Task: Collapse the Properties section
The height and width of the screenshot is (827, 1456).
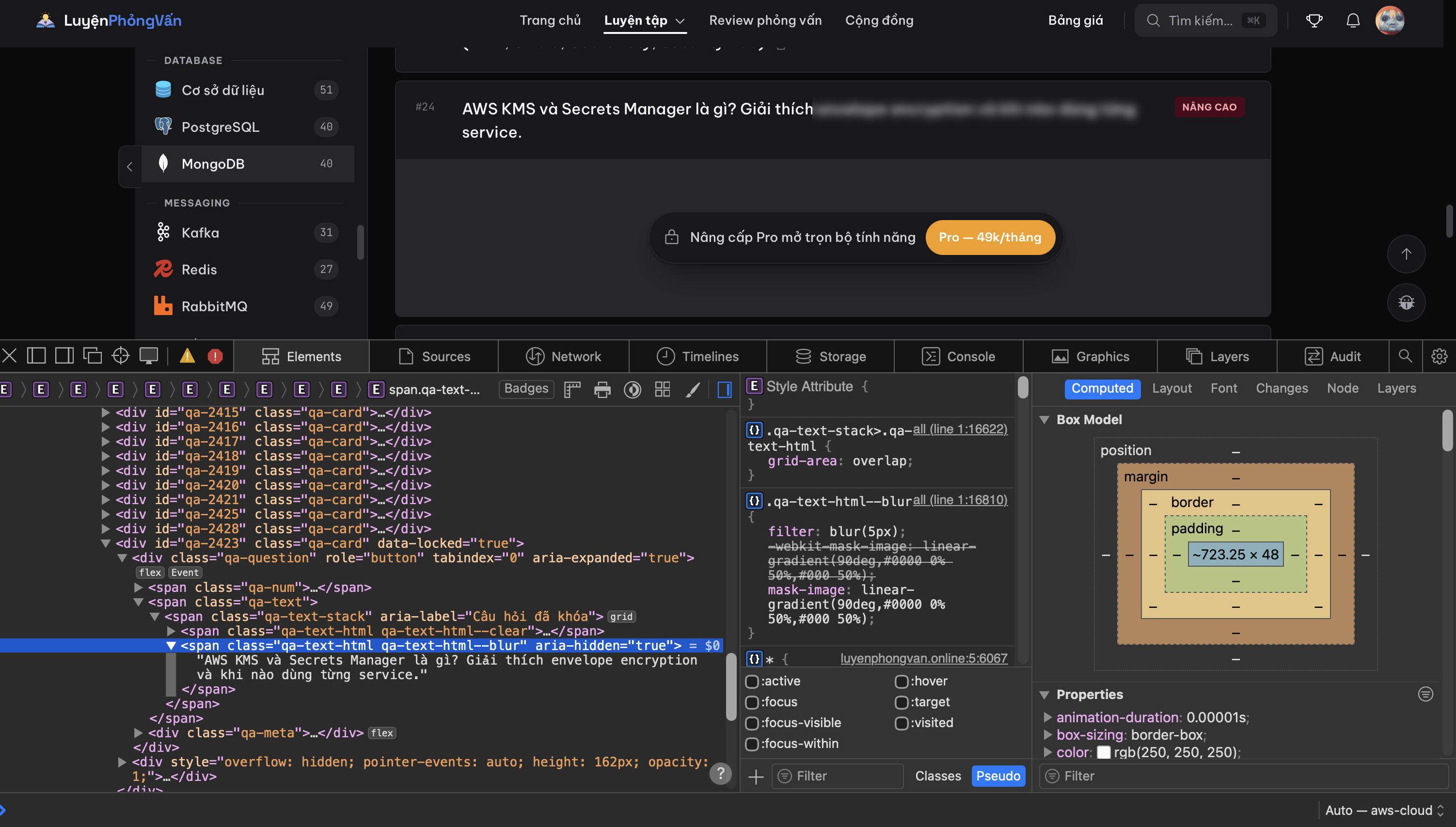Action: coord(1045,695)
